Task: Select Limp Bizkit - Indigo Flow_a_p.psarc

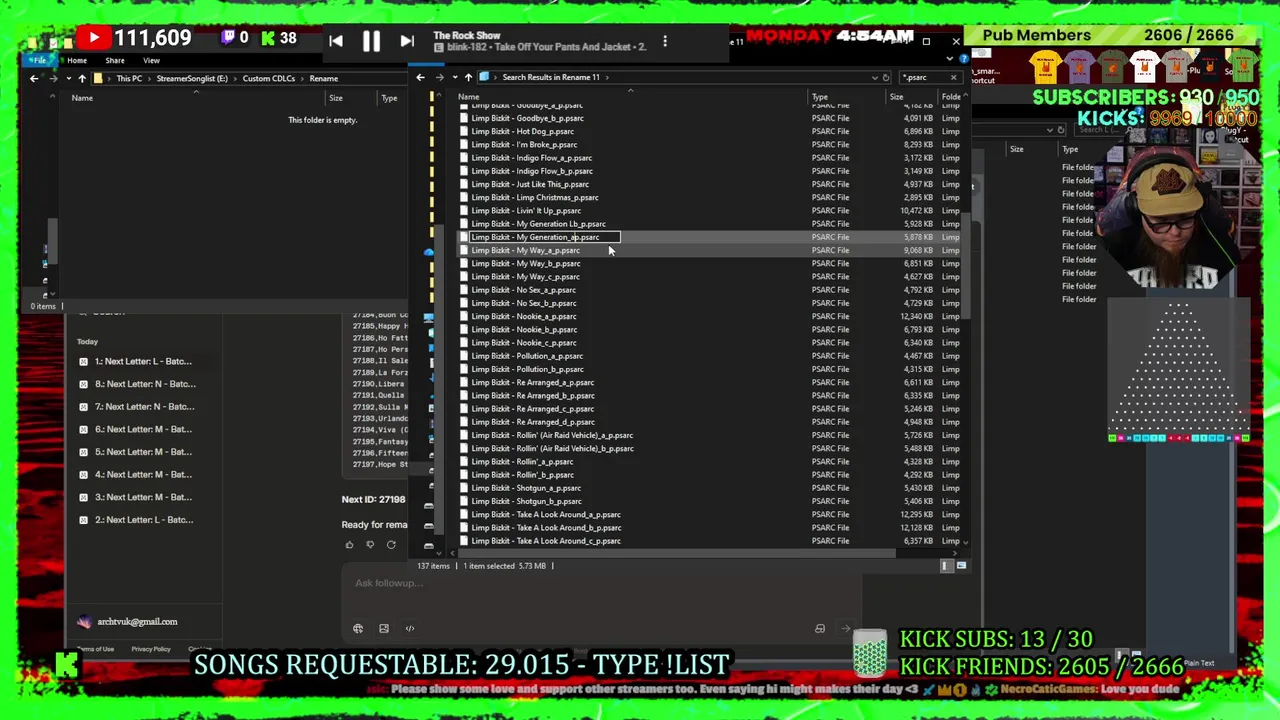Action: 531,158
